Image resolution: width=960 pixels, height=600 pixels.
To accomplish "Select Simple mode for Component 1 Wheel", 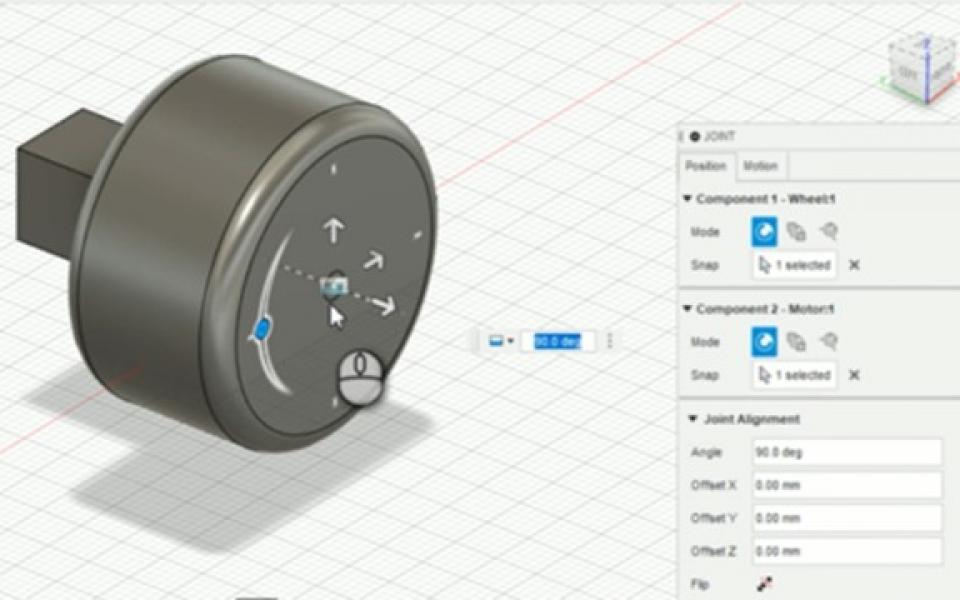I will 763,232.
